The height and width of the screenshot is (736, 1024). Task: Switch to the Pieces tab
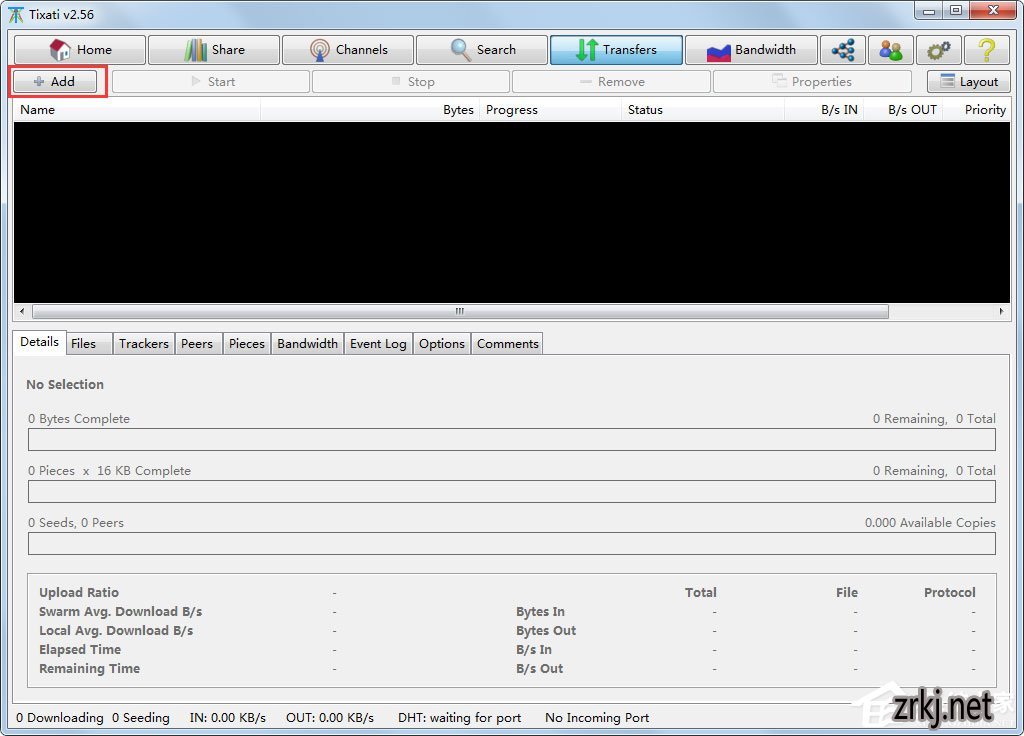(x=247, y=344)
